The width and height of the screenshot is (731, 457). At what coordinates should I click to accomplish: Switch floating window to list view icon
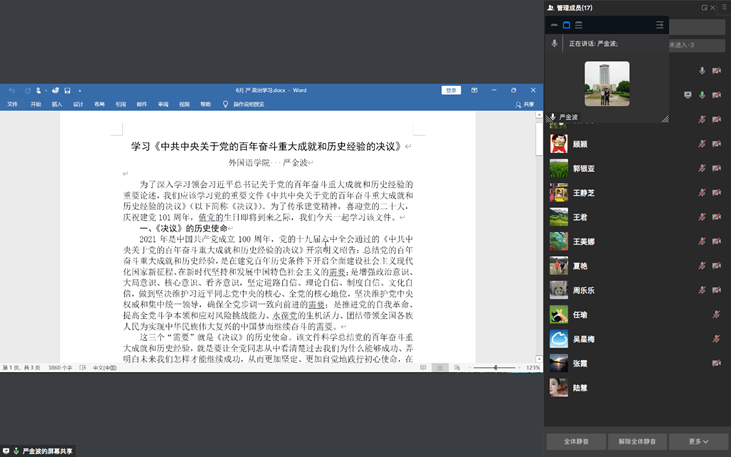pyautogui.click(x=579, y=25)
